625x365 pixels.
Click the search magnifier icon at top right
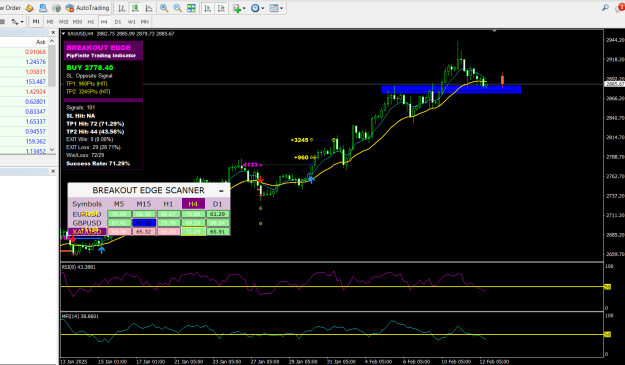tap(605, 8)
